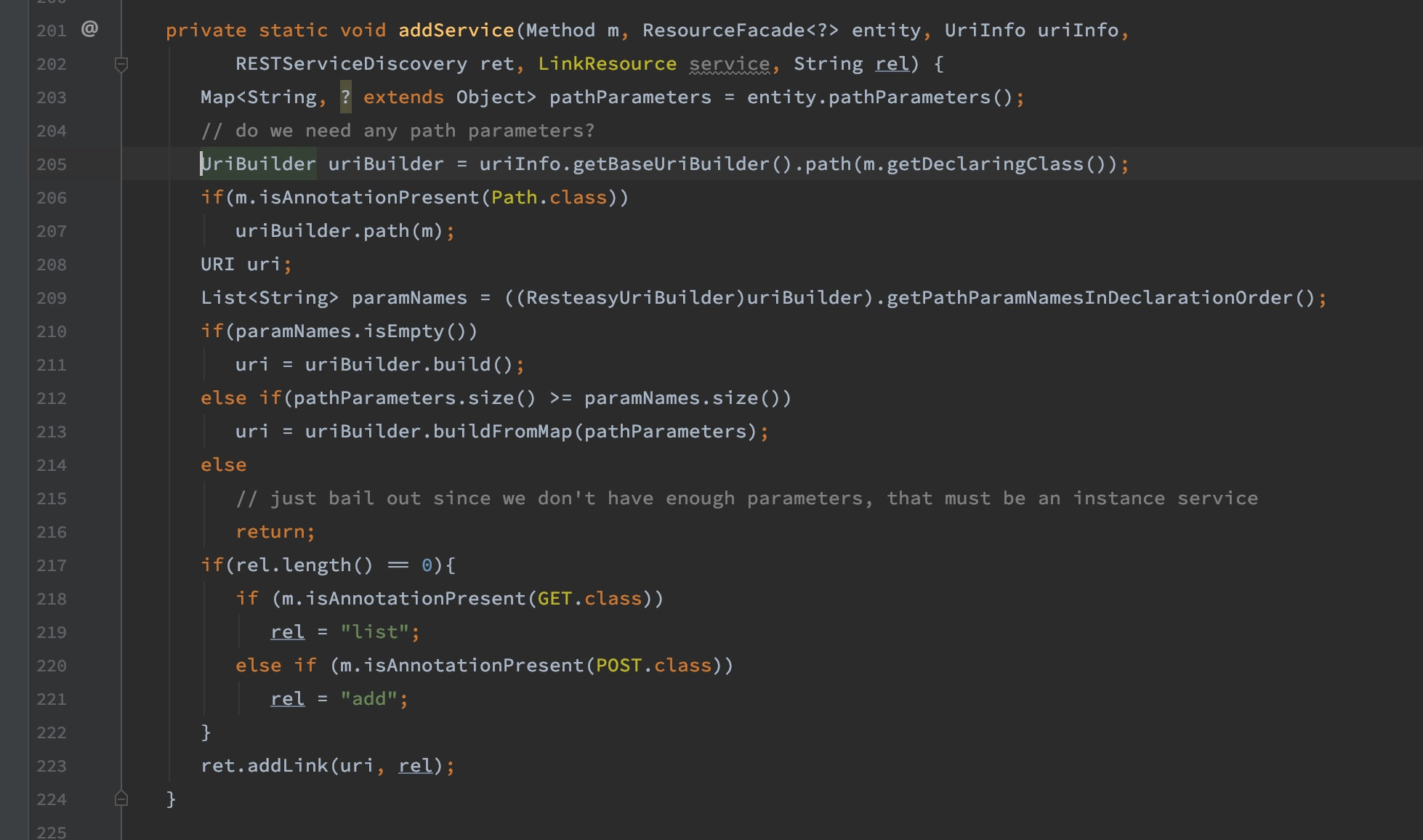Click the getPathParamNamesInDeclarationOrder method call
This screenshot has height=840, width=1423.
(1089, 298)
